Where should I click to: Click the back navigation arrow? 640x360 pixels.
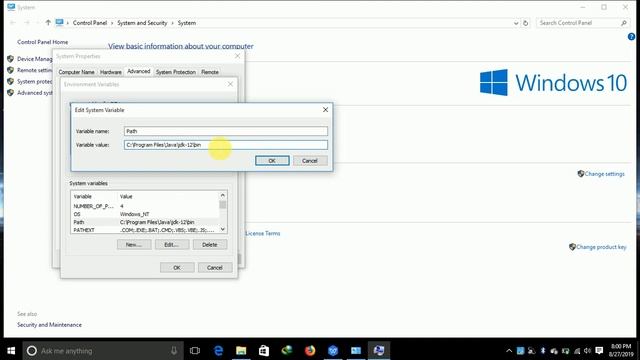coord(13,23)
